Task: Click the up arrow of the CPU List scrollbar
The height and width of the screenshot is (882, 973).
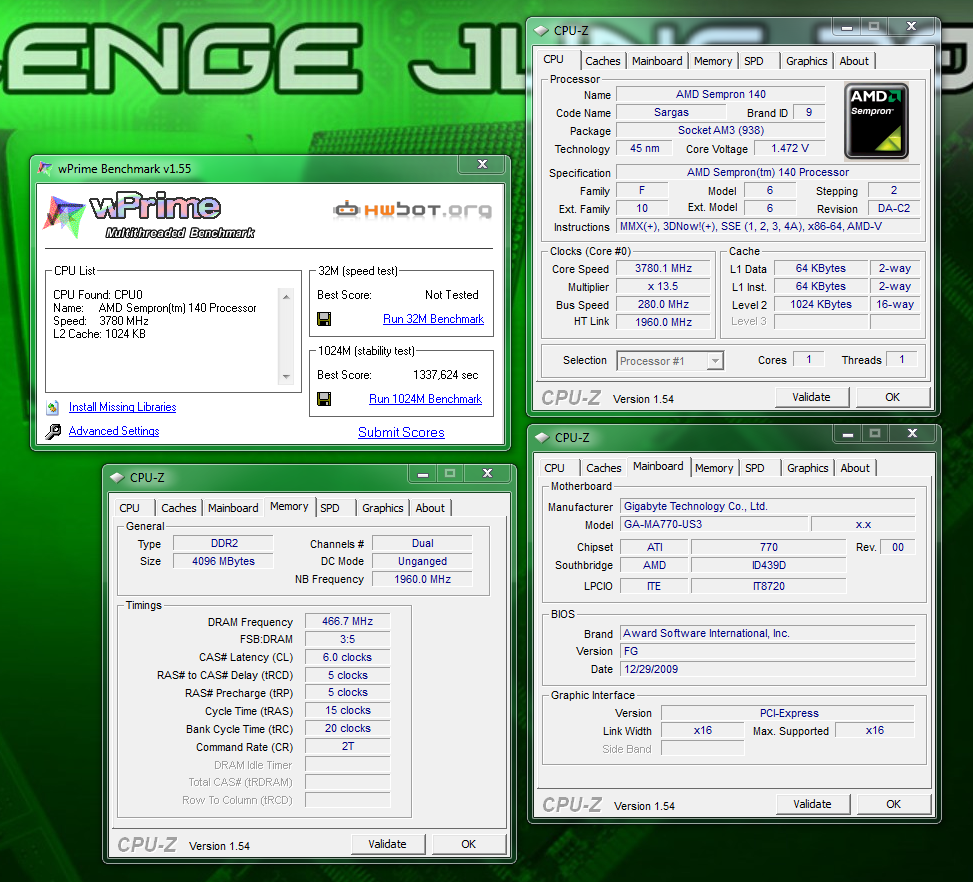Action: 286,297
